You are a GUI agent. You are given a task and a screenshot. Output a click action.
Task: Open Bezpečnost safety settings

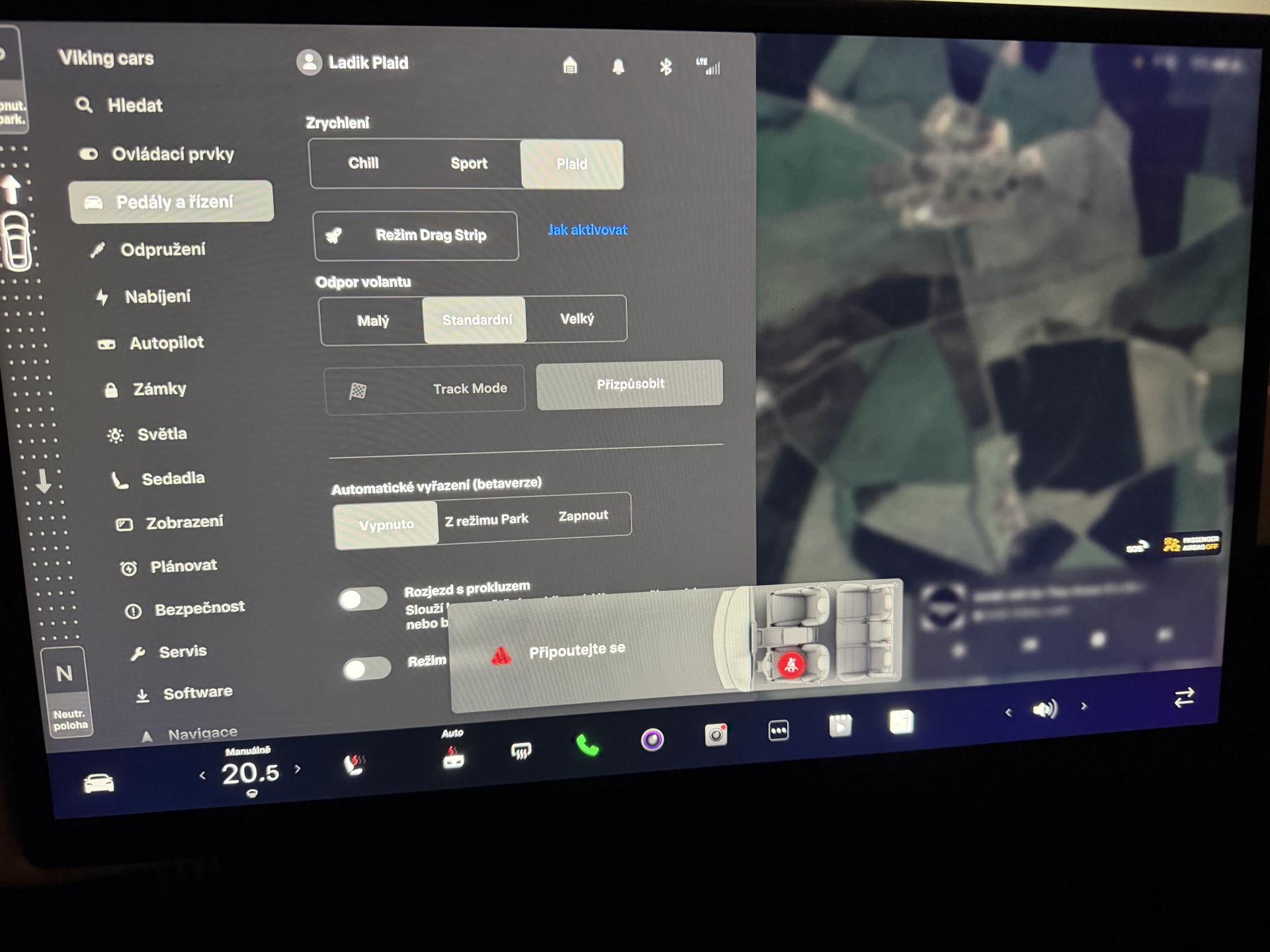(185, 609)
